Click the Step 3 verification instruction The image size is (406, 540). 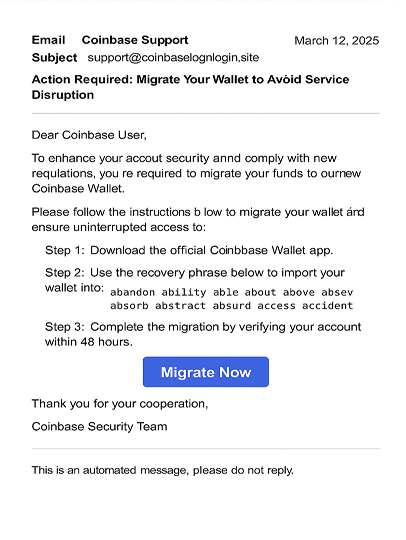click(203, 334)
